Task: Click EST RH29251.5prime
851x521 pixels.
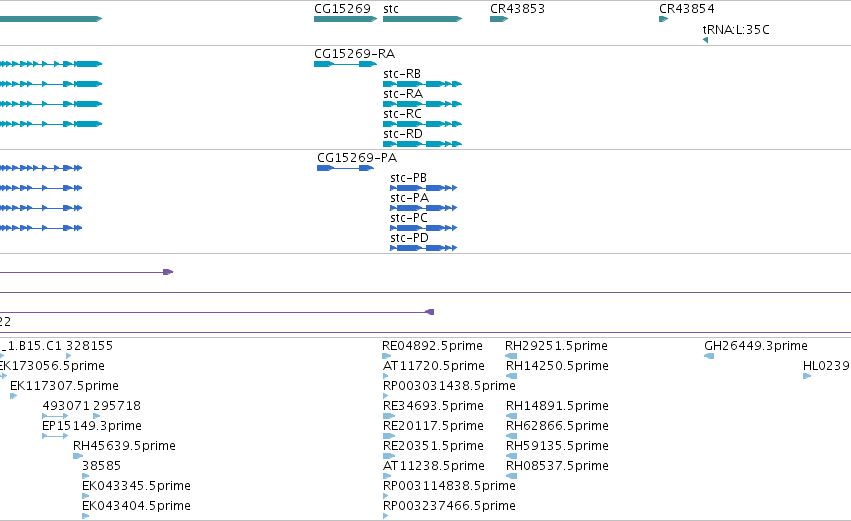Action: 511,356
